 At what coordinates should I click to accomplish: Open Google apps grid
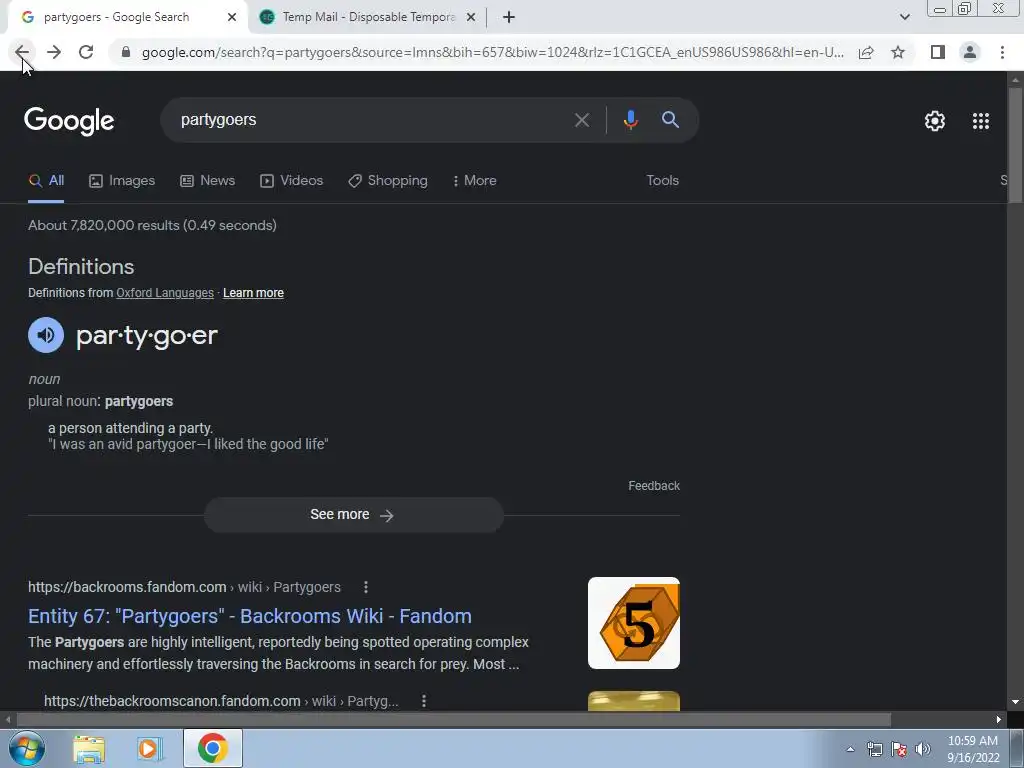[x=980, y=121]
